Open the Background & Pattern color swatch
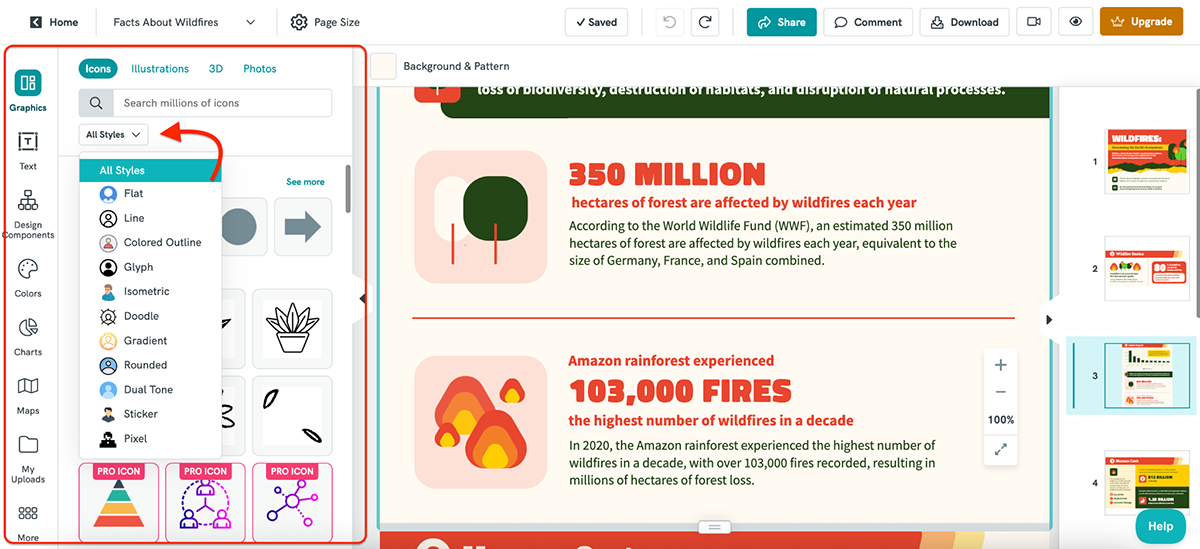The height and width of the screenshot is (549, 1200). tap(384, 66)
